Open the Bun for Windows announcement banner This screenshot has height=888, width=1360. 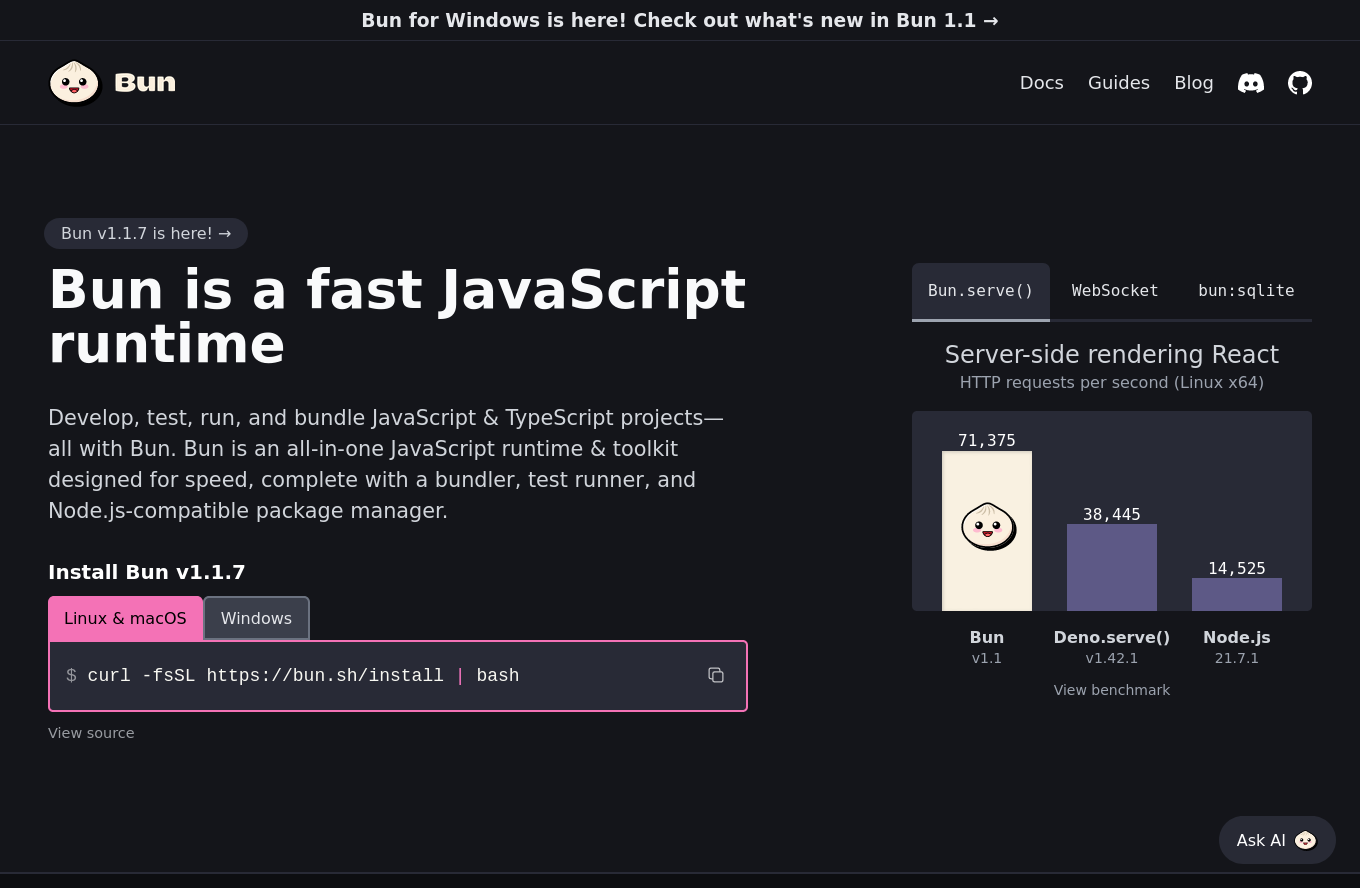(x=680, y=20)
